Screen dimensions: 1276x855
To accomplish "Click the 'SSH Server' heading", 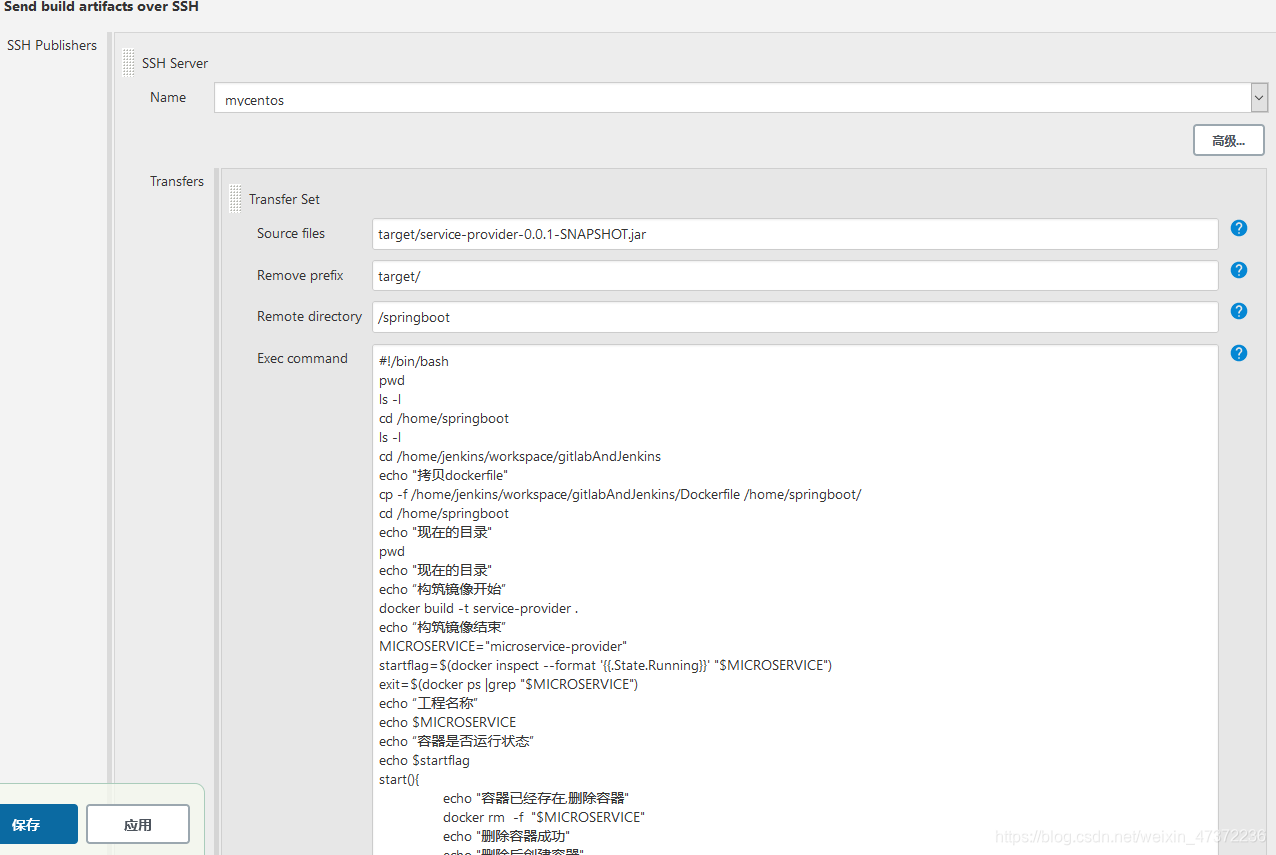I will [175, 63].
